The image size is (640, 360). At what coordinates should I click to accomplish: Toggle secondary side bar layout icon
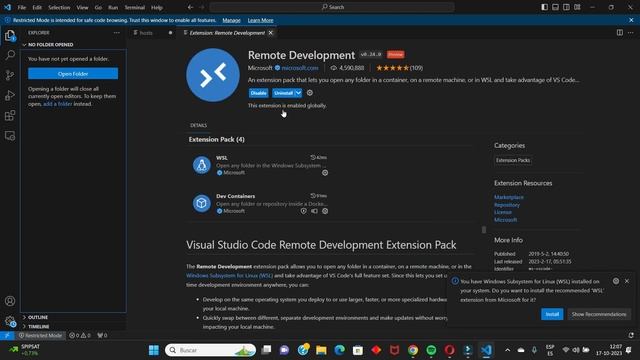click(x=567, y=7)
